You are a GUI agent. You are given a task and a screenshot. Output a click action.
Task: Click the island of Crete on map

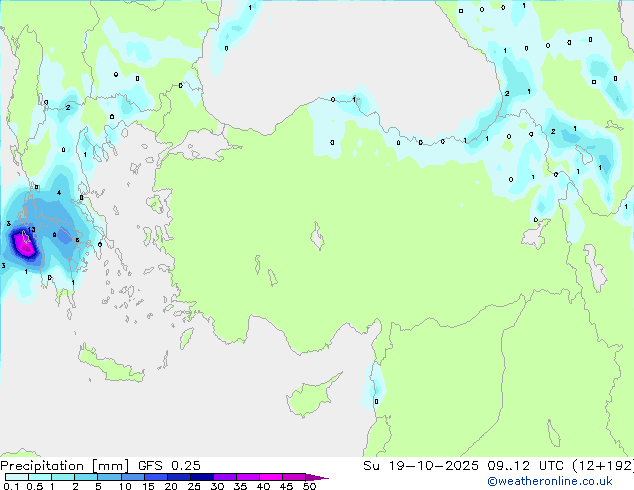click(x=111, y=366)
